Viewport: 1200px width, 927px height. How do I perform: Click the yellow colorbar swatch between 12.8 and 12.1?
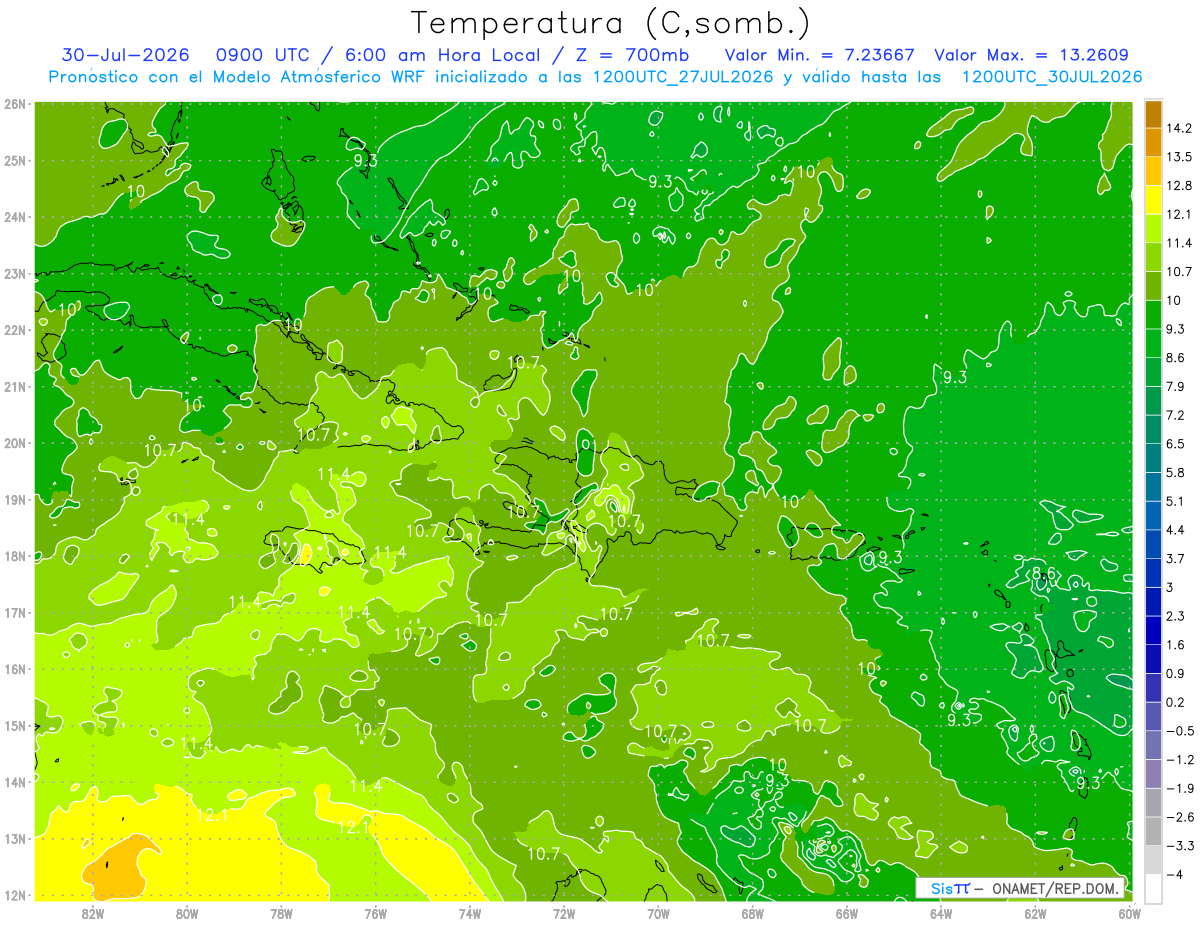1153,199
